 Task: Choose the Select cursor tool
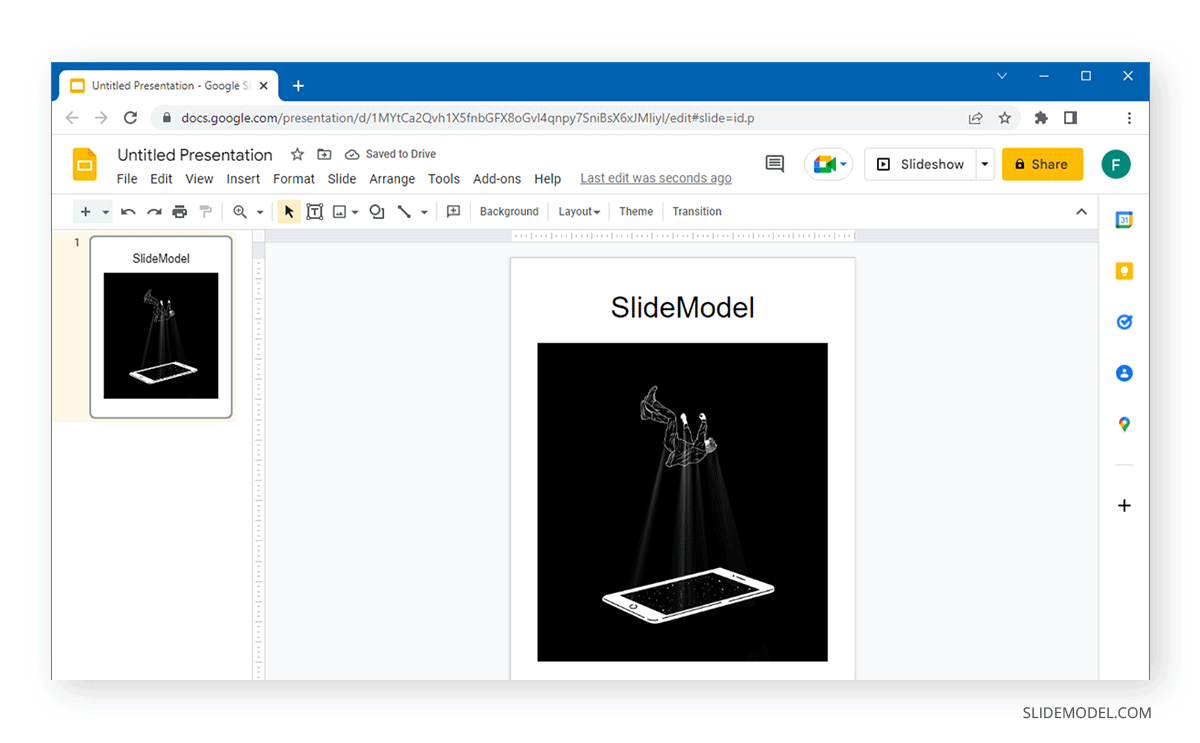pos(289,212)
